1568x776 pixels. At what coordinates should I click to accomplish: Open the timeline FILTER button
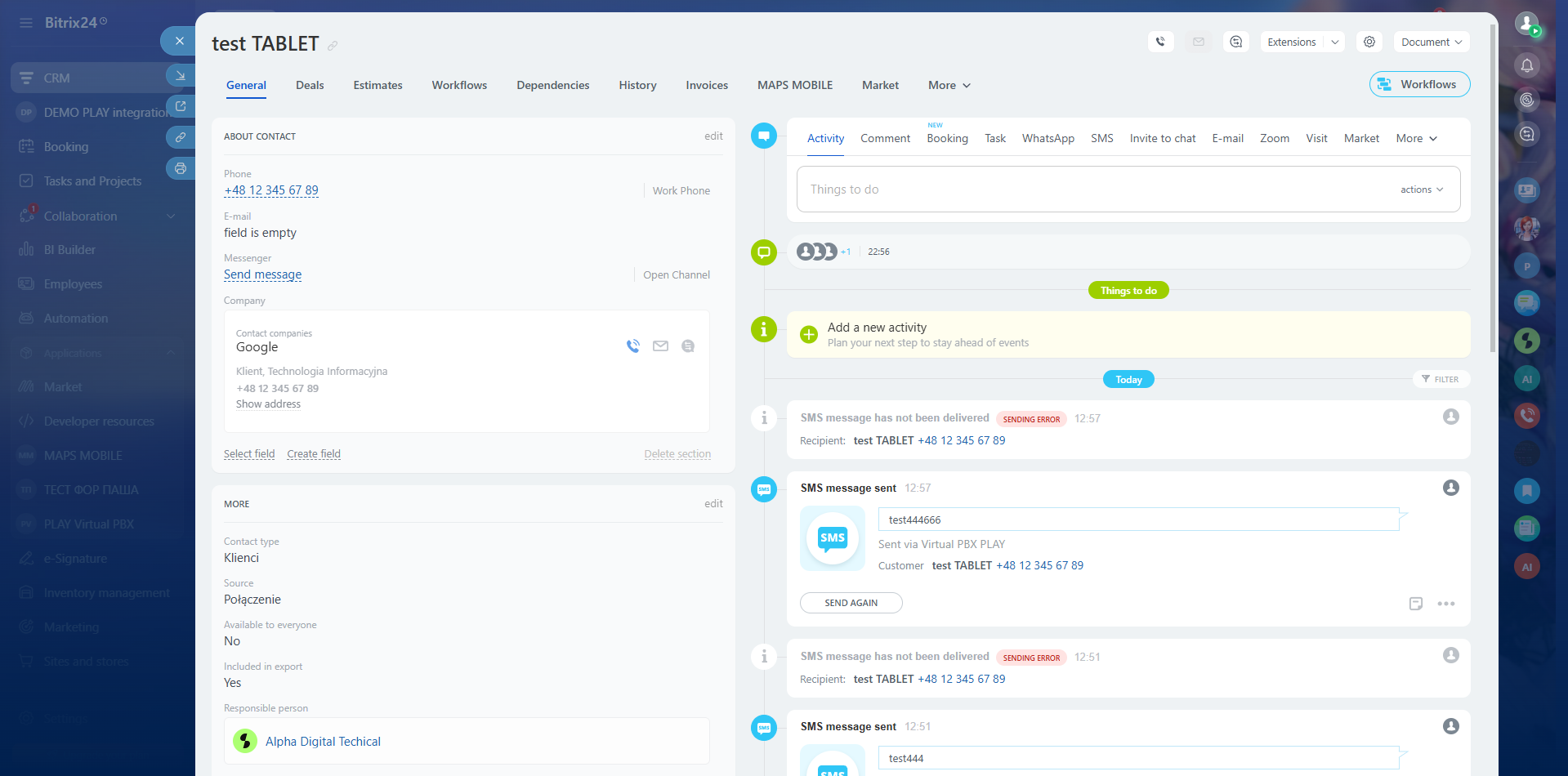pyautogui.click(x=1441, y=379)
